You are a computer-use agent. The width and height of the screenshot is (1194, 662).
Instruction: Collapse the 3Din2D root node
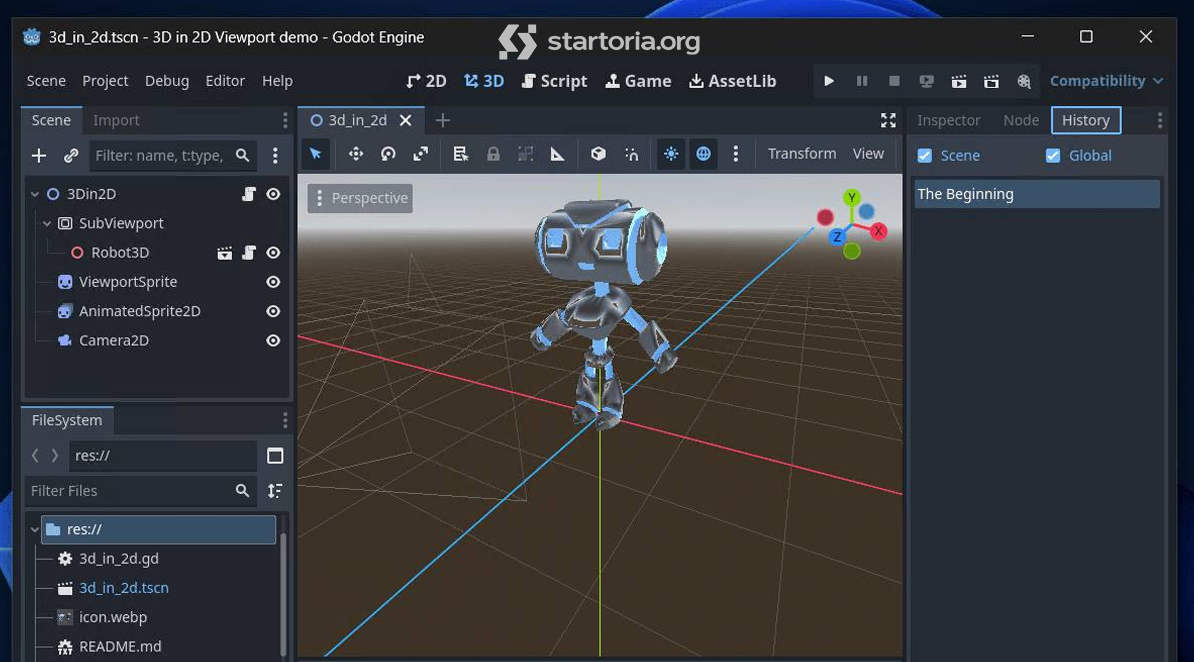34,194
